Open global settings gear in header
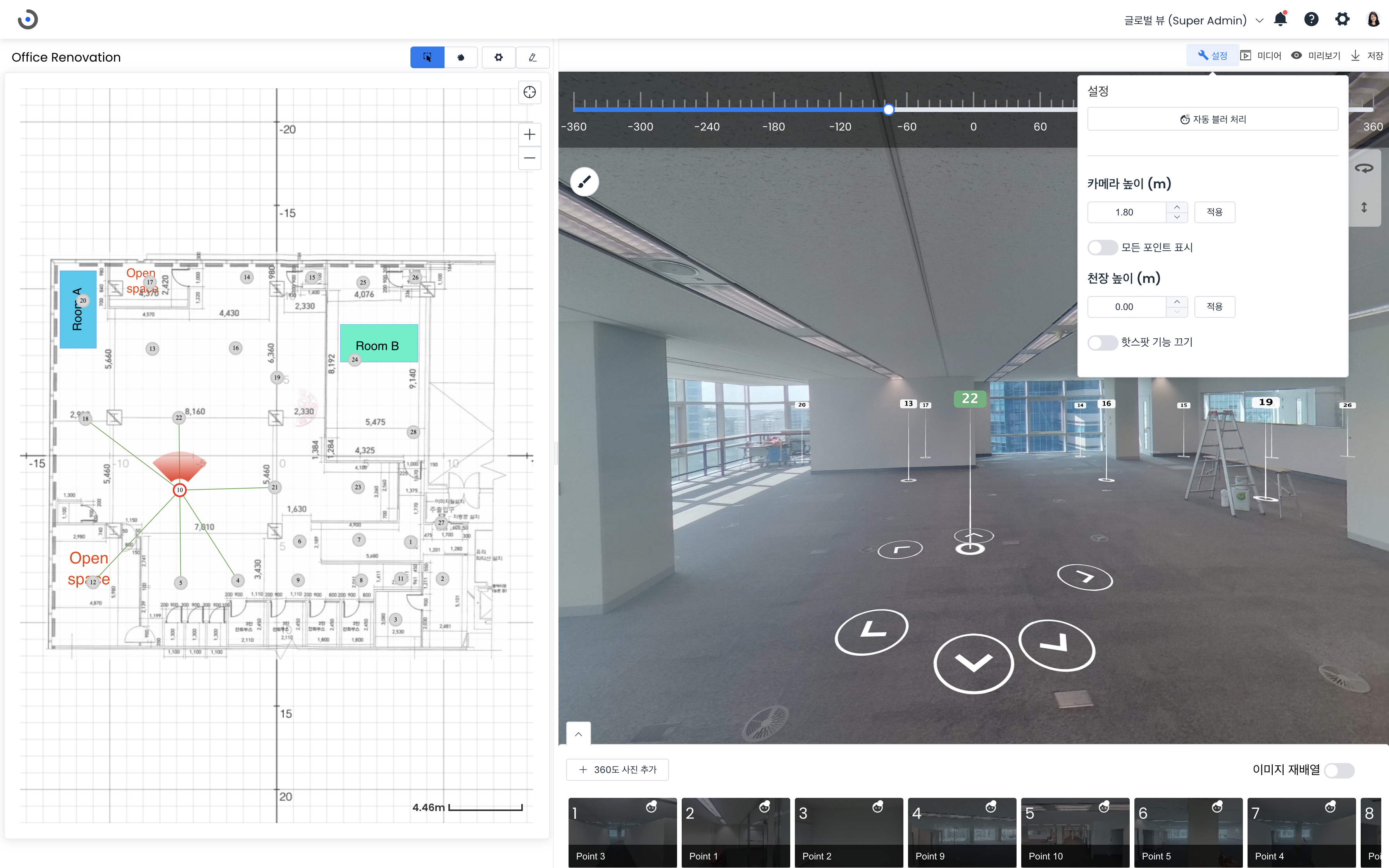 tap(1342, 19)
